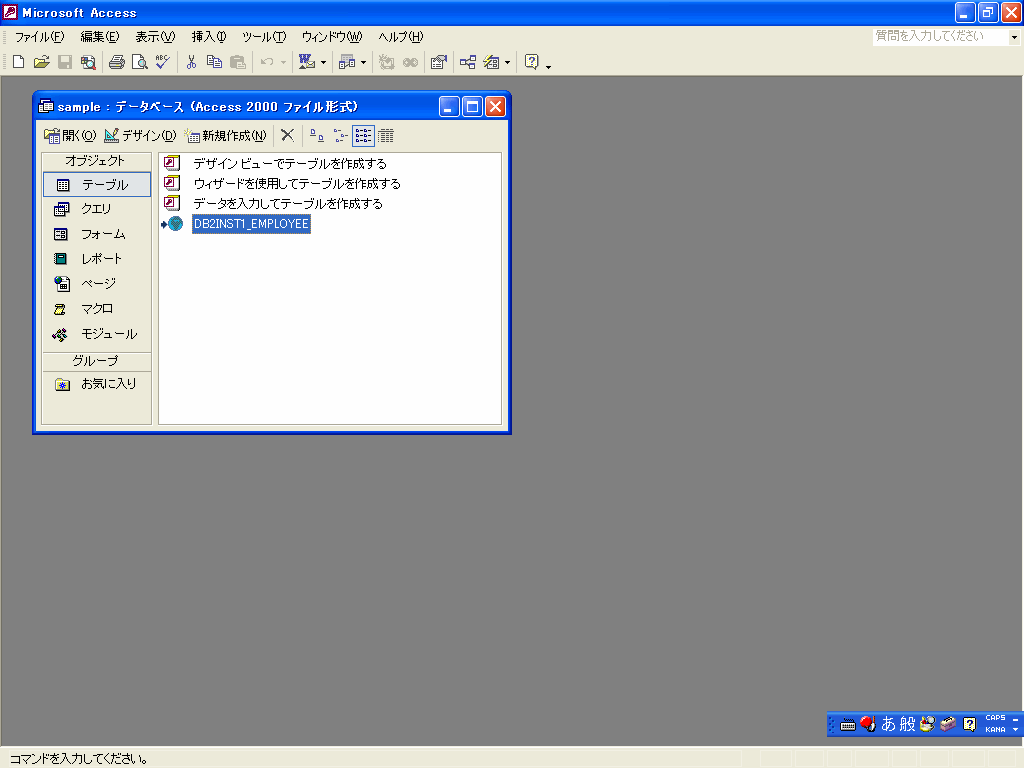
Task: Switch to Details view
Action: tap(386, 135)
